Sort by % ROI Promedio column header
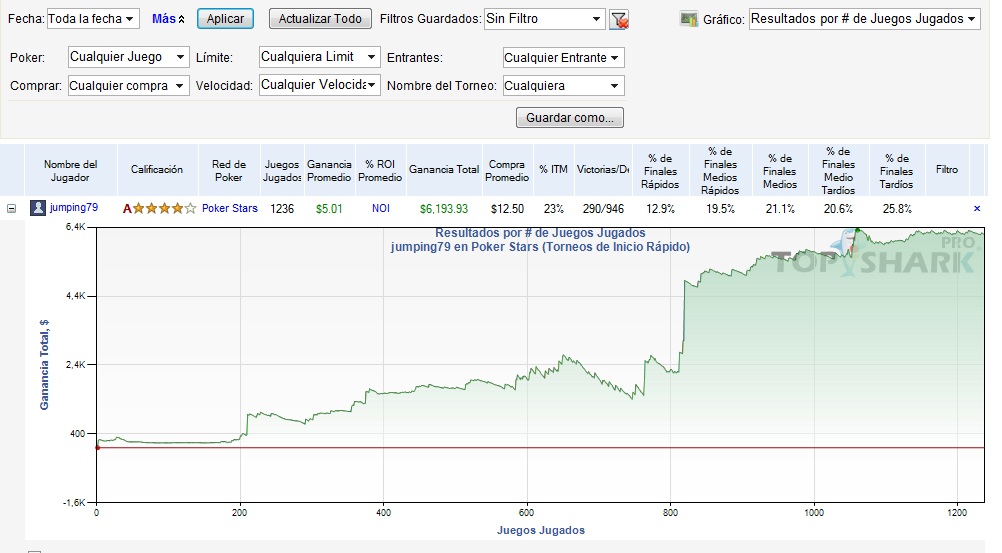Viewport: 1002px width, 553px height. click(x=380, y=171)
